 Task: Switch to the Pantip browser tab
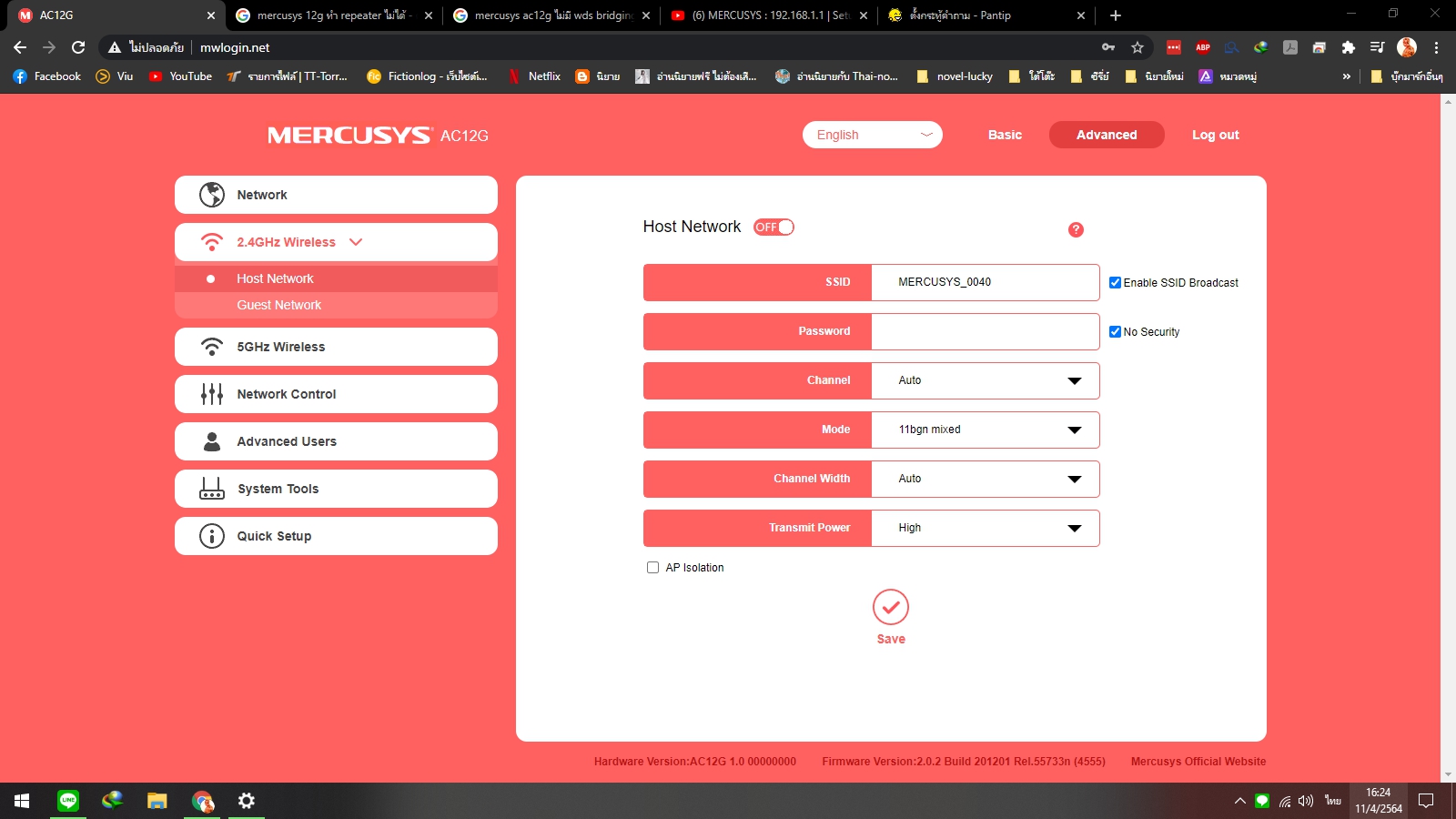click(988, 15)
